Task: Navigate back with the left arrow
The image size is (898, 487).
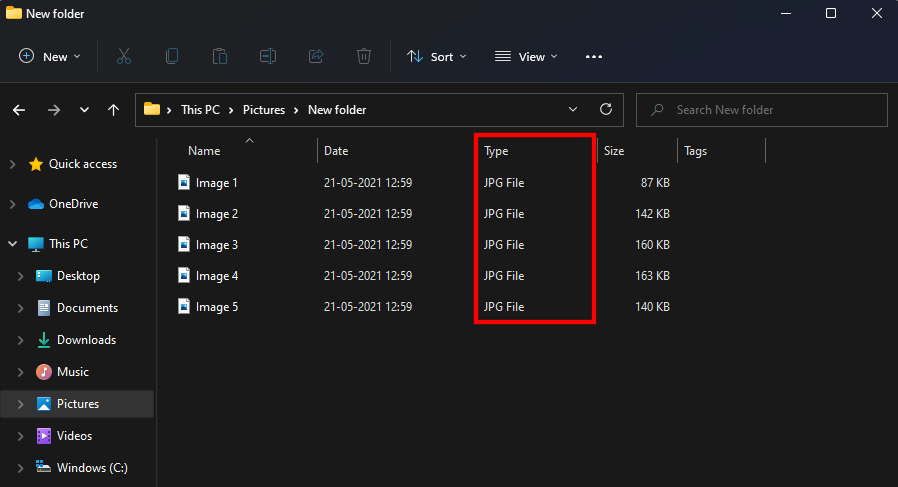Action: [x=20, y=110]
